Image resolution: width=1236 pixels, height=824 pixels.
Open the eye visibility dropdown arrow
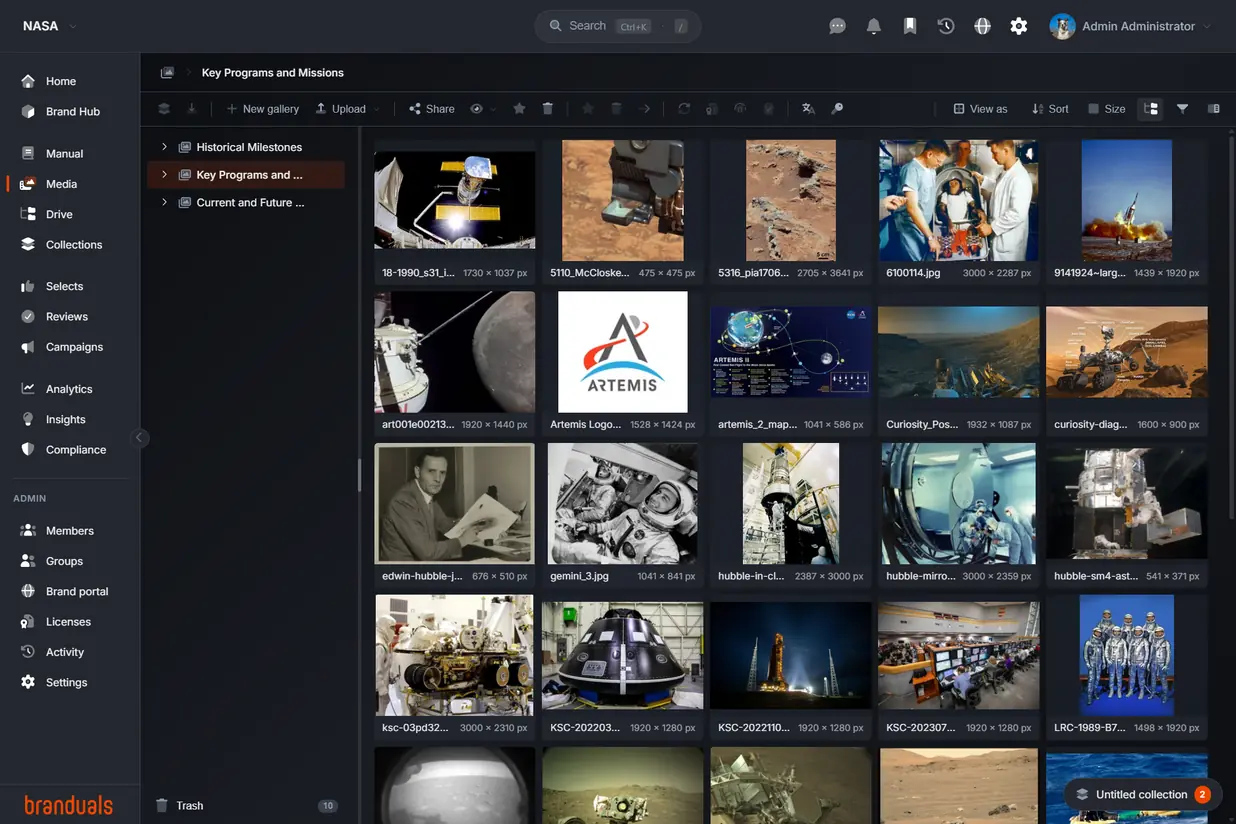(x=493, y=109)
